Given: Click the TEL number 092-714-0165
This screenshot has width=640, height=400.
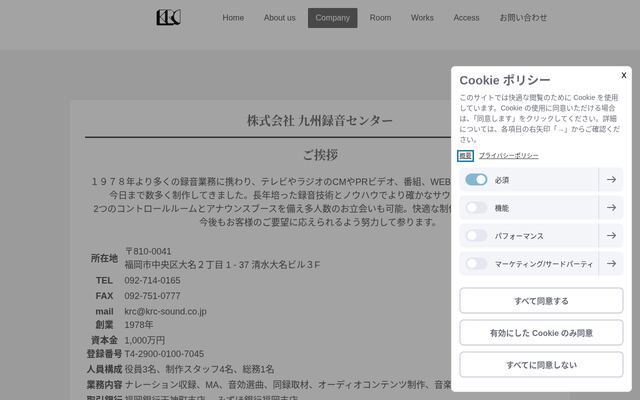Looking at the screenshot, I should pos(152,280).
